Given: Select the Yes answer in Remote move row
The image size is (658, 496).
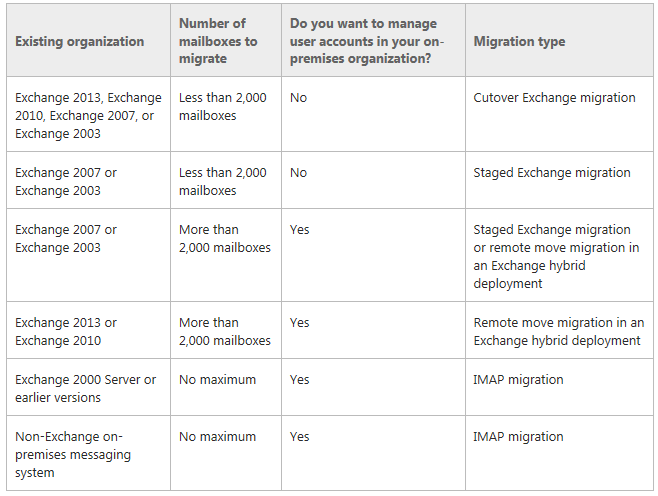Looking at the screenshot, I should (x=299, y=322).
